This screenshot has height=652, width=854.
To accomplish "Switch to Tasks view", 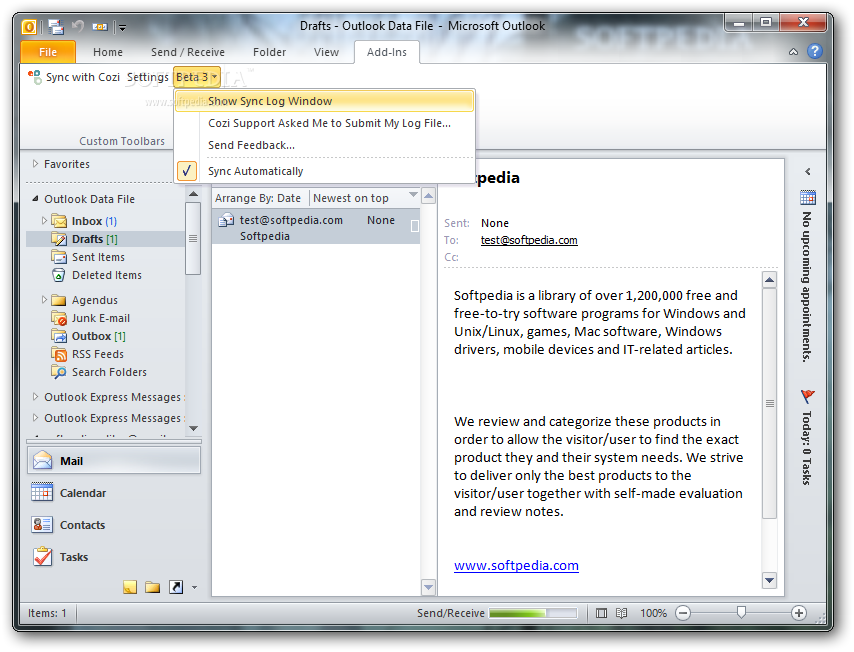I will click(114, 557).
